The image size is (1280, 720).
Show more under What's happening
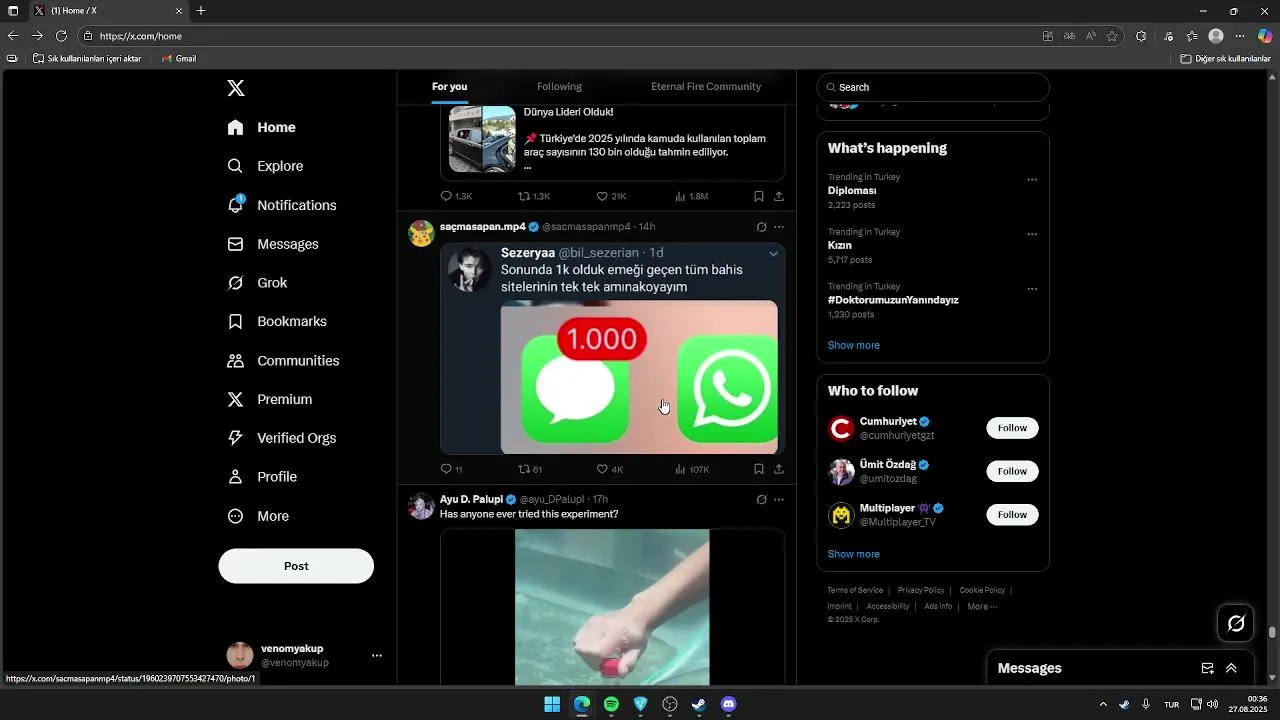(x=854, y=345)
